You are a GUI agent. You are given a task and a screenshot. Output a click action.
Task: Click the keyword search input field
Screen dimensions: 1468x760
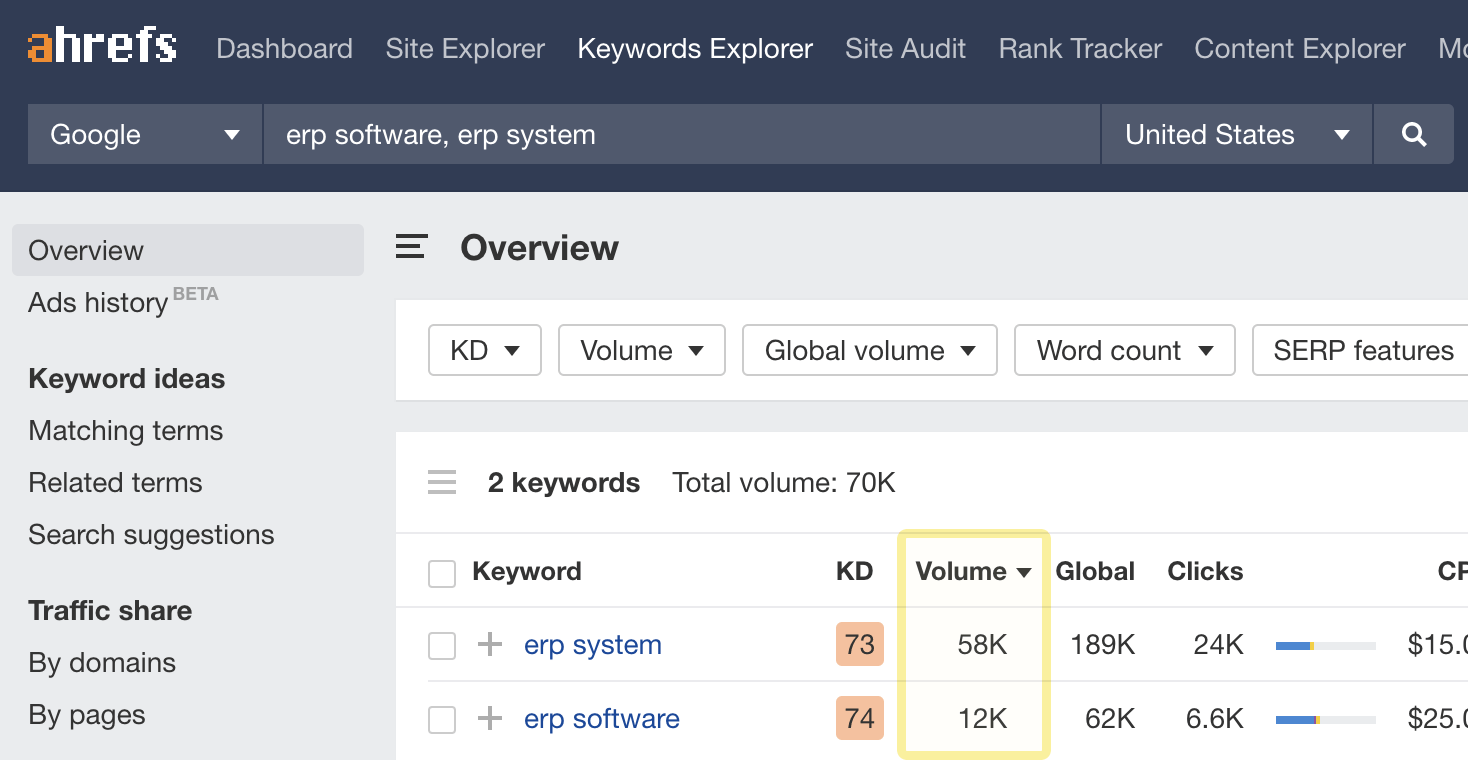[680, 135]
